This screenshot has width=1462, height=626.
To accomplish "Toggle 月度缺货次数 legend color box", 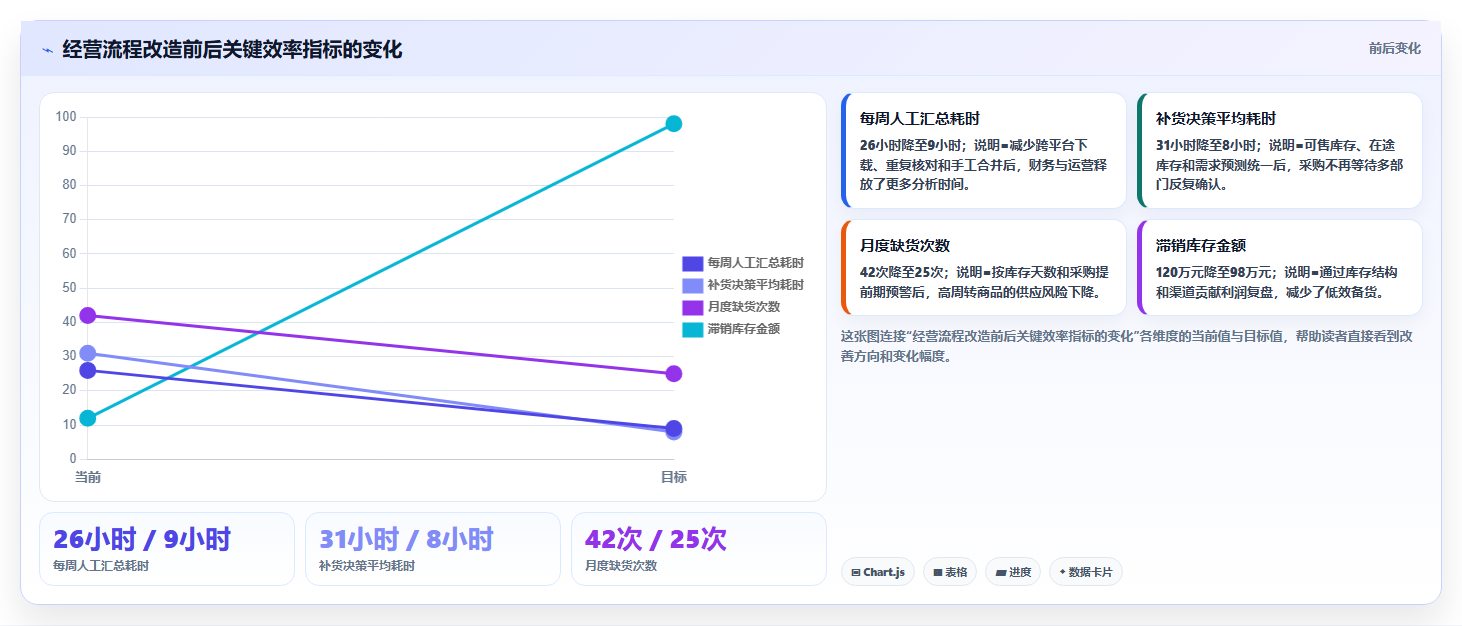I will click(x=693, y=307).
